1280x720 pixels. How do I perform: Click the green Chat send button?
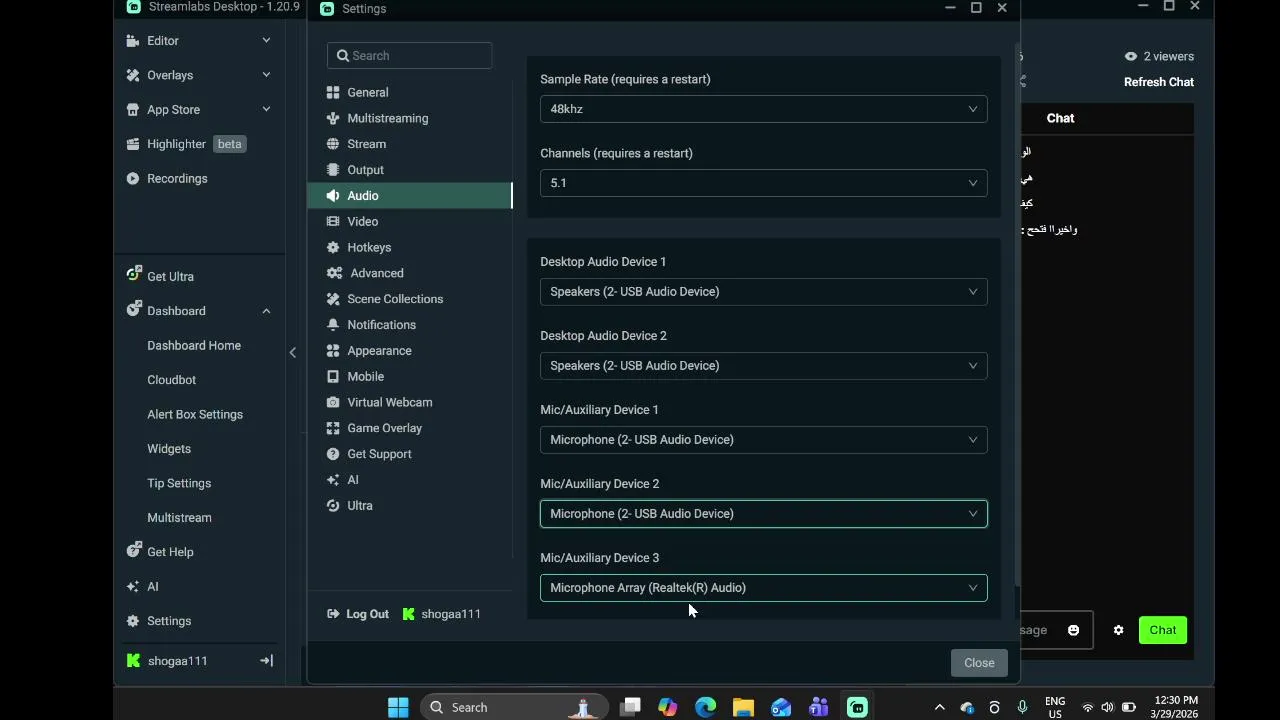coord(1163,630)
